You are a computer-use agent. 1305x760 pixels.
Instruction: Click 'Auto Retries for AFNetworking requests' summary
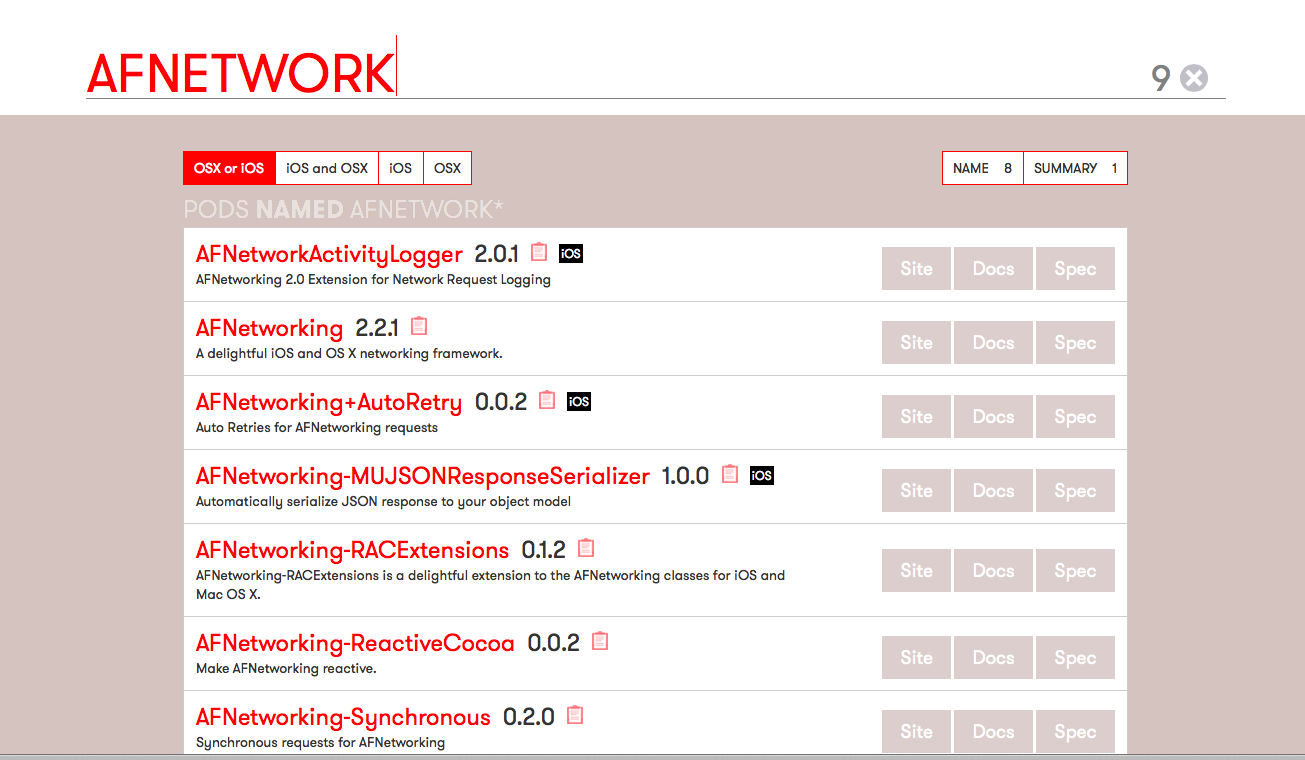pyautogui.click(x=317, y=427)
